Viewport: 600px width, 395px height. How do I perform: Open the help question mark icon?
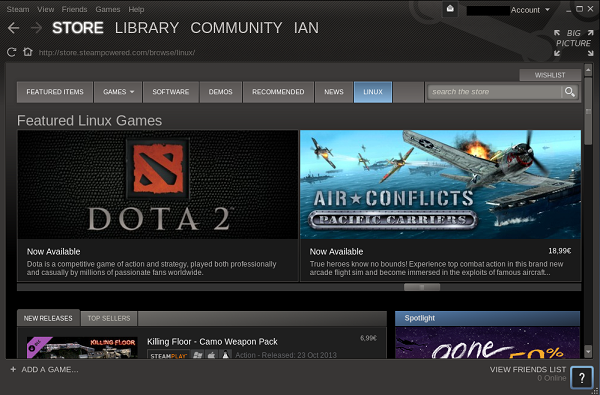tap(582, 378)
